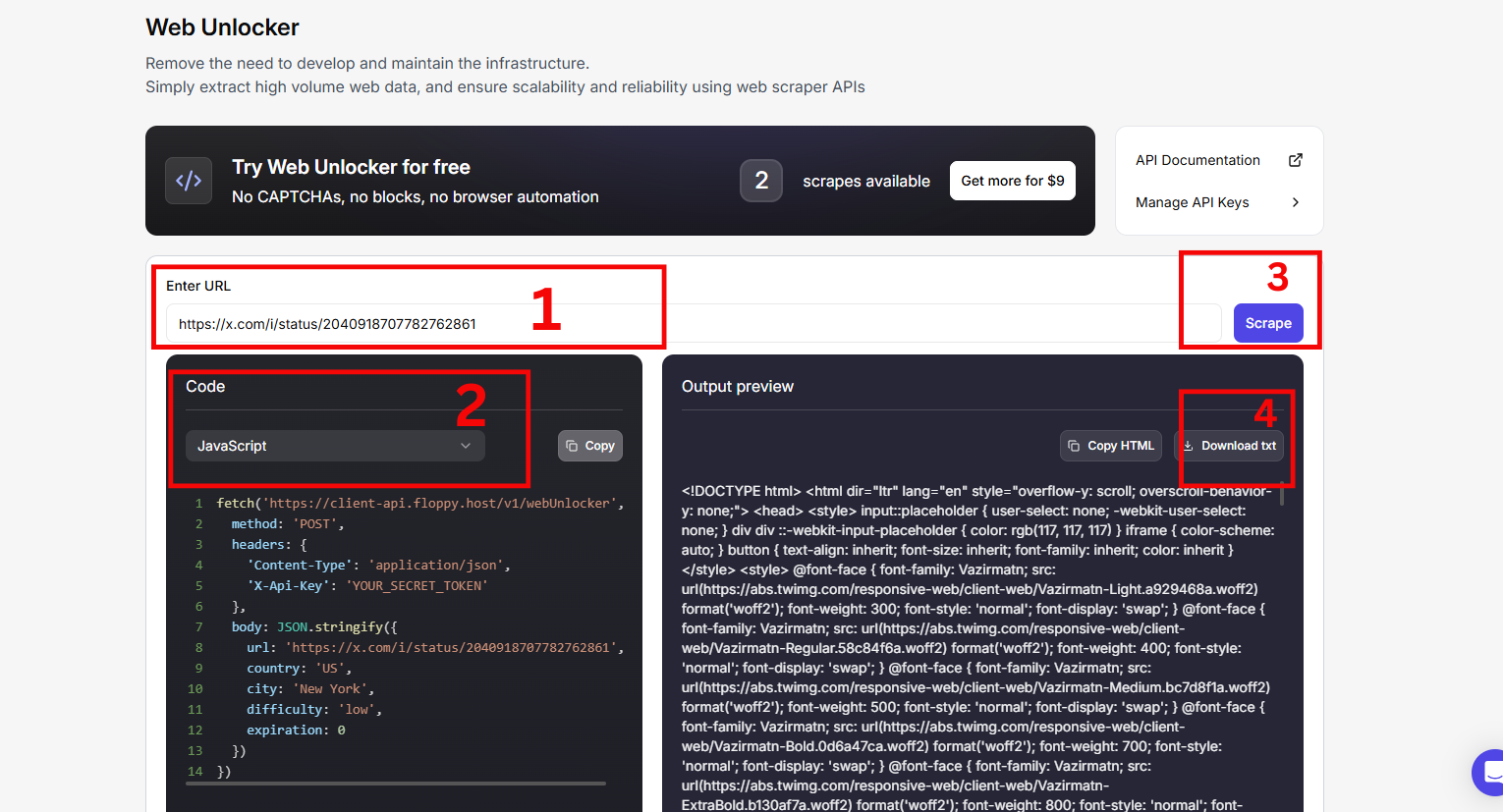The width and height of the screenshot is (1503, 812).
Task: Click the horizontal scrollbar under the code
Action: pyautogui.click(x=396, y=784)
